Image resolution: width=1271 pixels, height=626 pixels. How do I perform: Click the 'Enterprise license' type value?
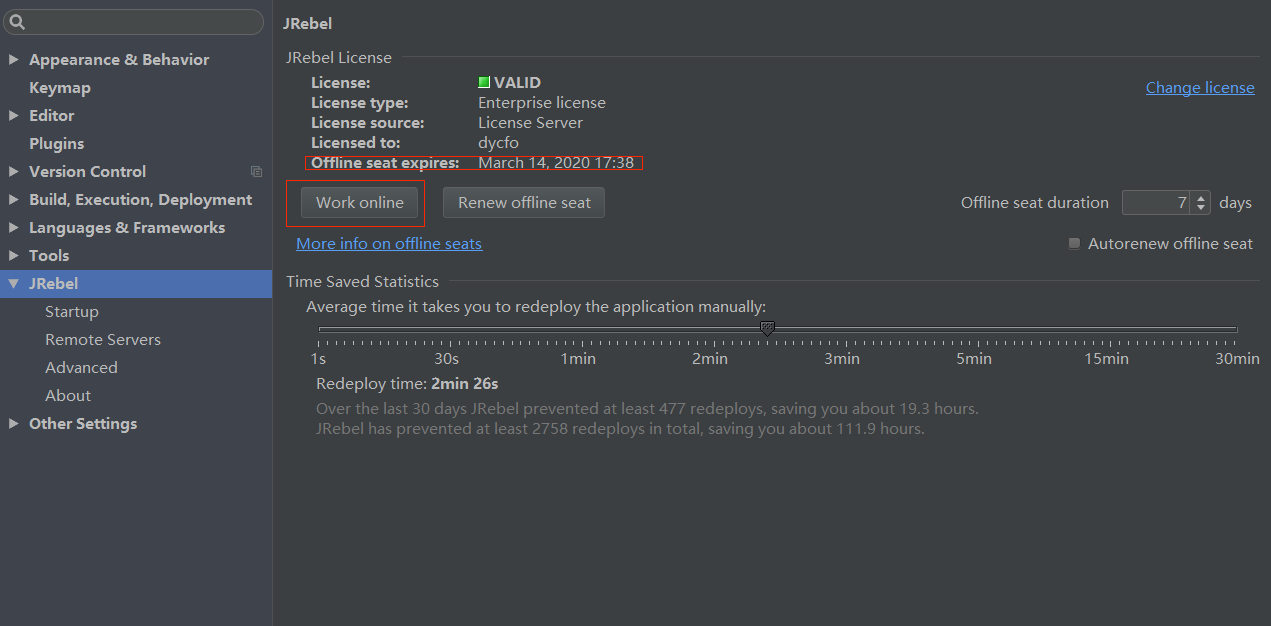pyautogui.click(x=542, y=103)
